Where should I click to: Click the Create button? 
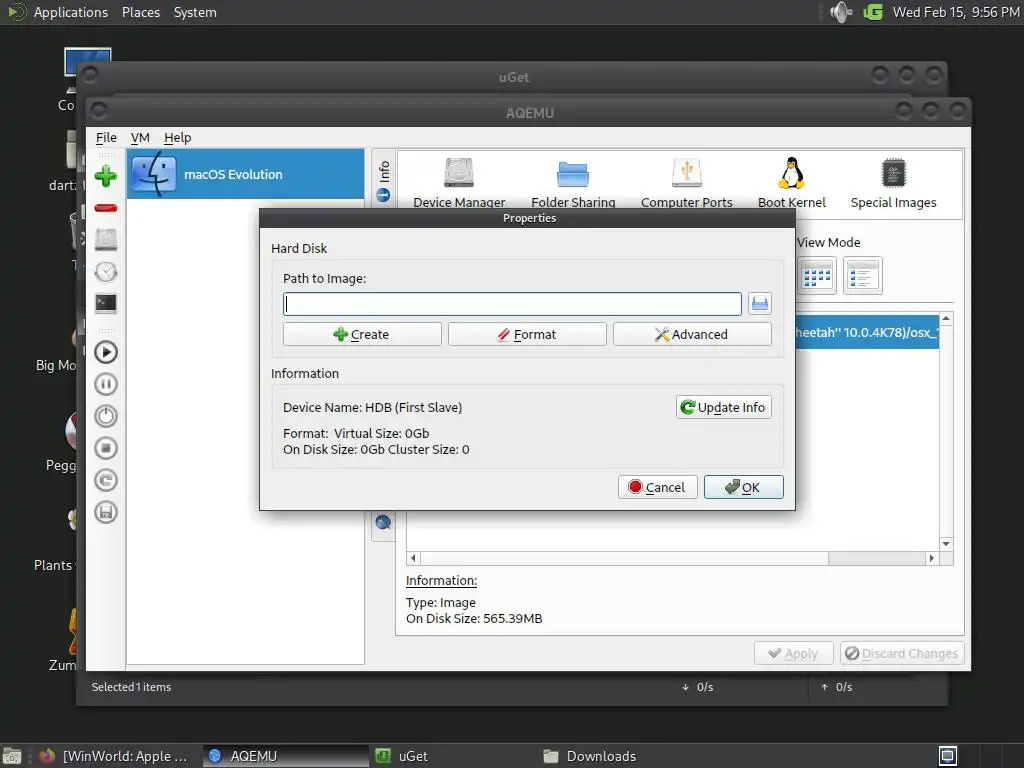362,334
